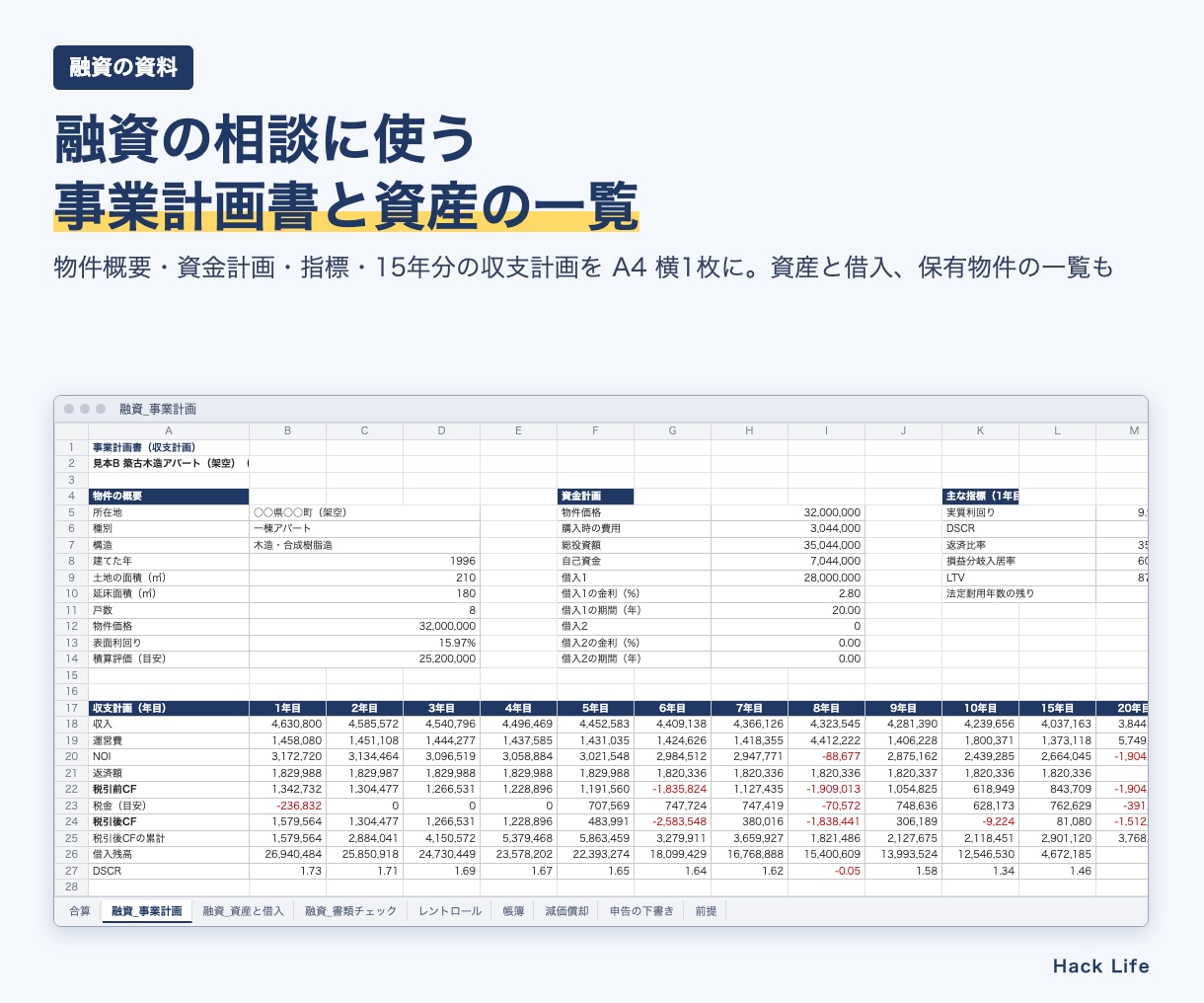The width and height of the screenshot is (1204, 1003).
Task: Open the 融資_書類チェック sheet tab
Action: coord(350,911)
